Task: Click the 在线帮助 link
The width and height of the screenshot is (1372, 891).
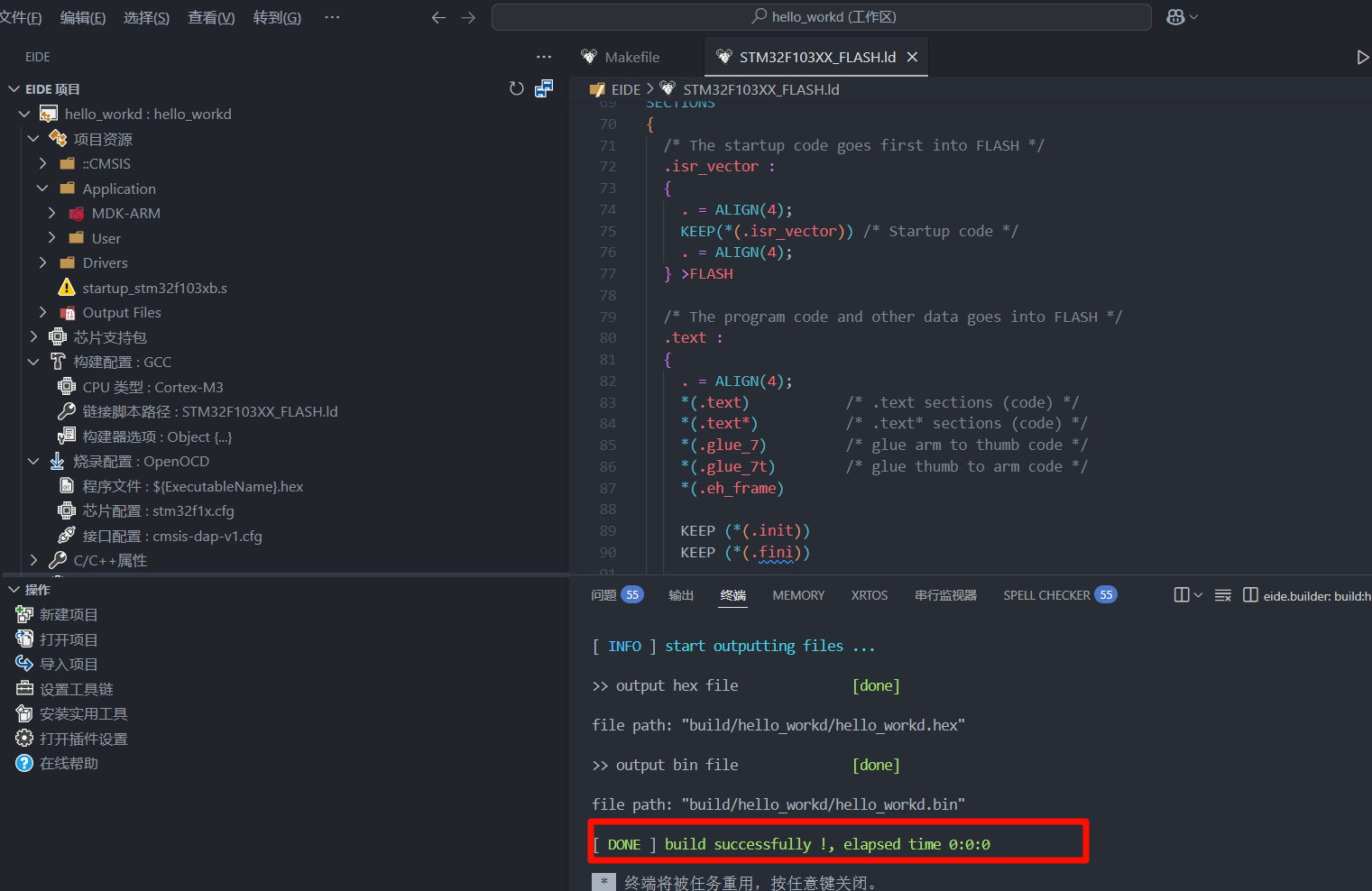Action: (69, 763)
